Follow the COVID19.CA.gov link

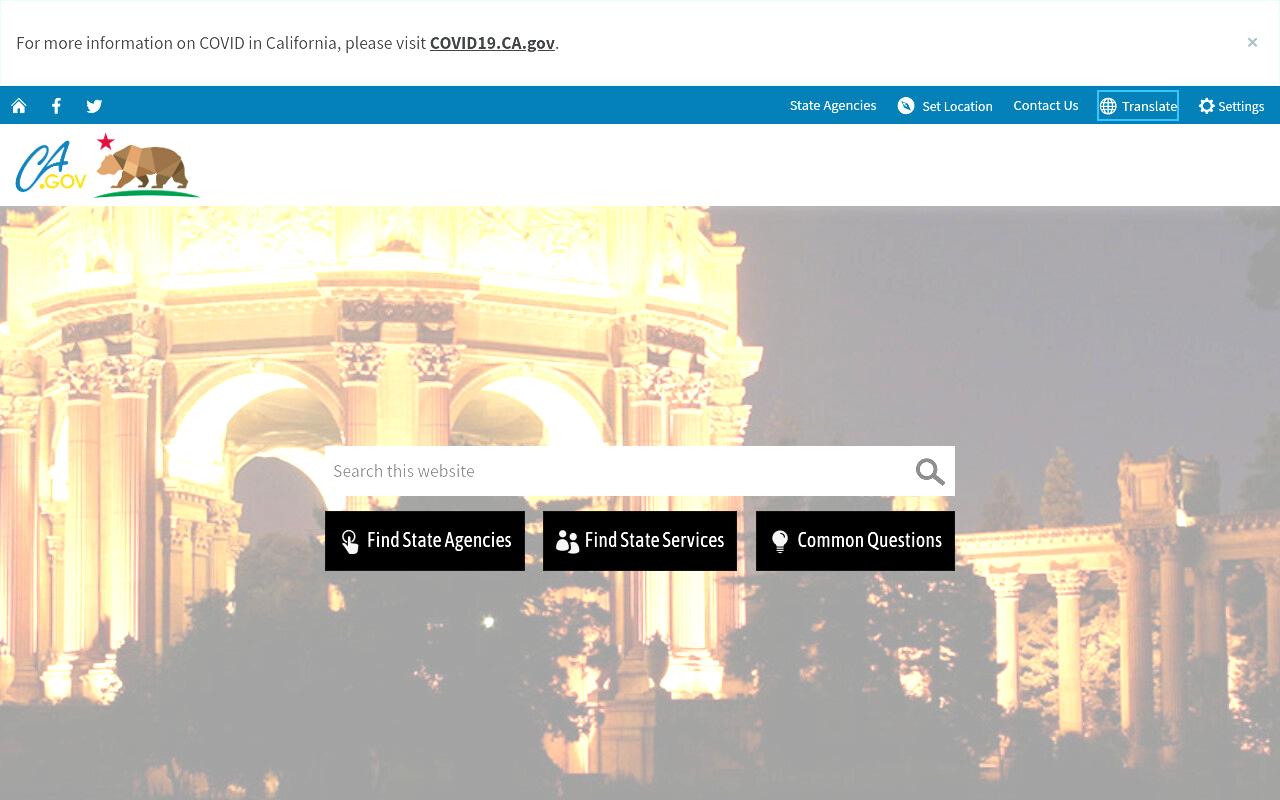[x=492, y=43]
